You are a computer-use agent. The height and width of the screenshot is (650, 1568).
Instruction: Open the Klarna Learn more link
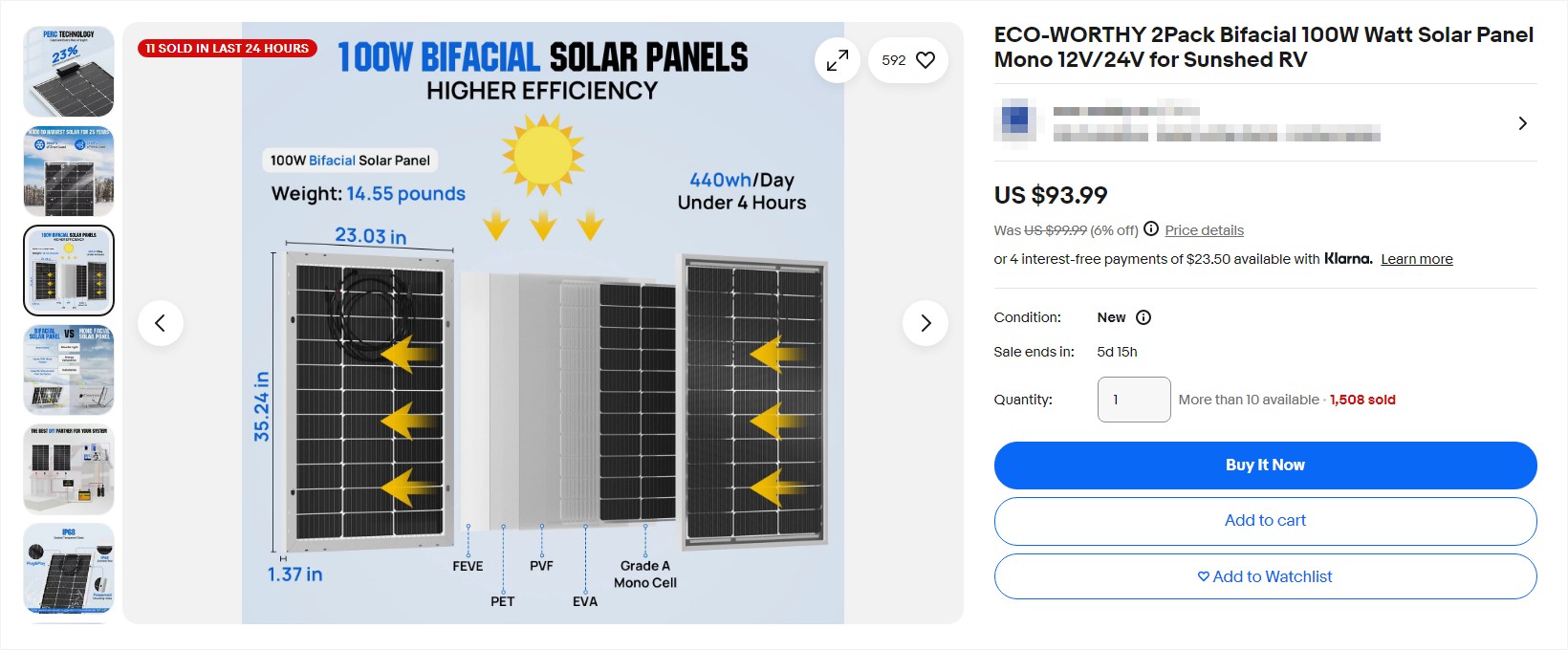[1417, 258]
